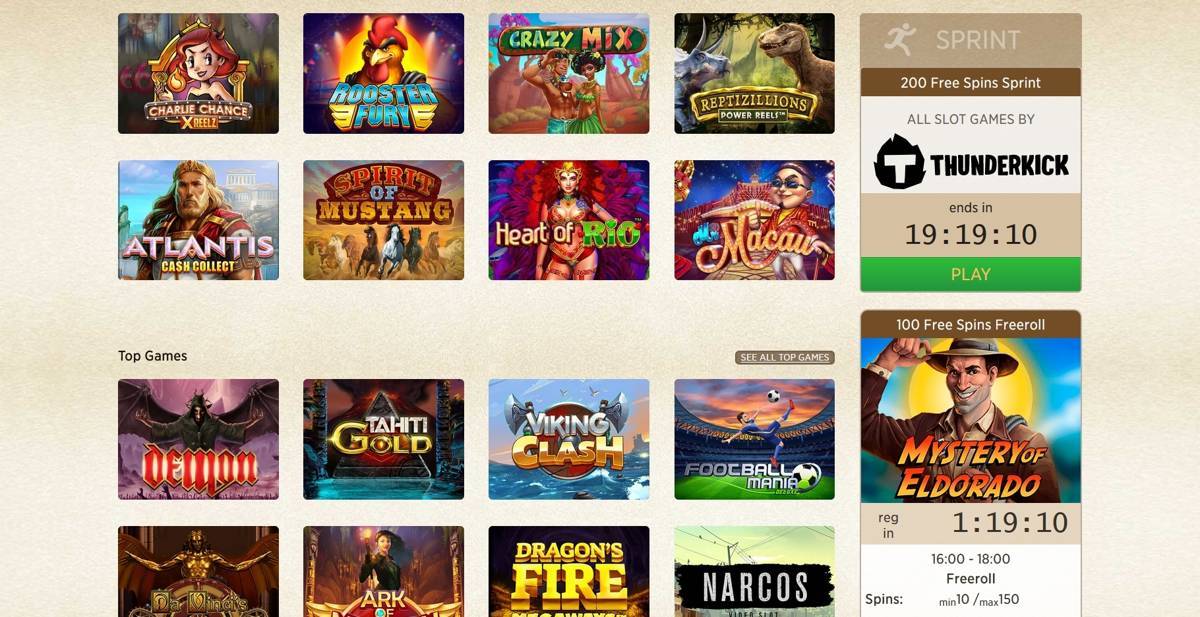The height and width of the screenshot is (617, 1200).
Task: Click the Thunderkick logo
Action: [x=970, y=162]
